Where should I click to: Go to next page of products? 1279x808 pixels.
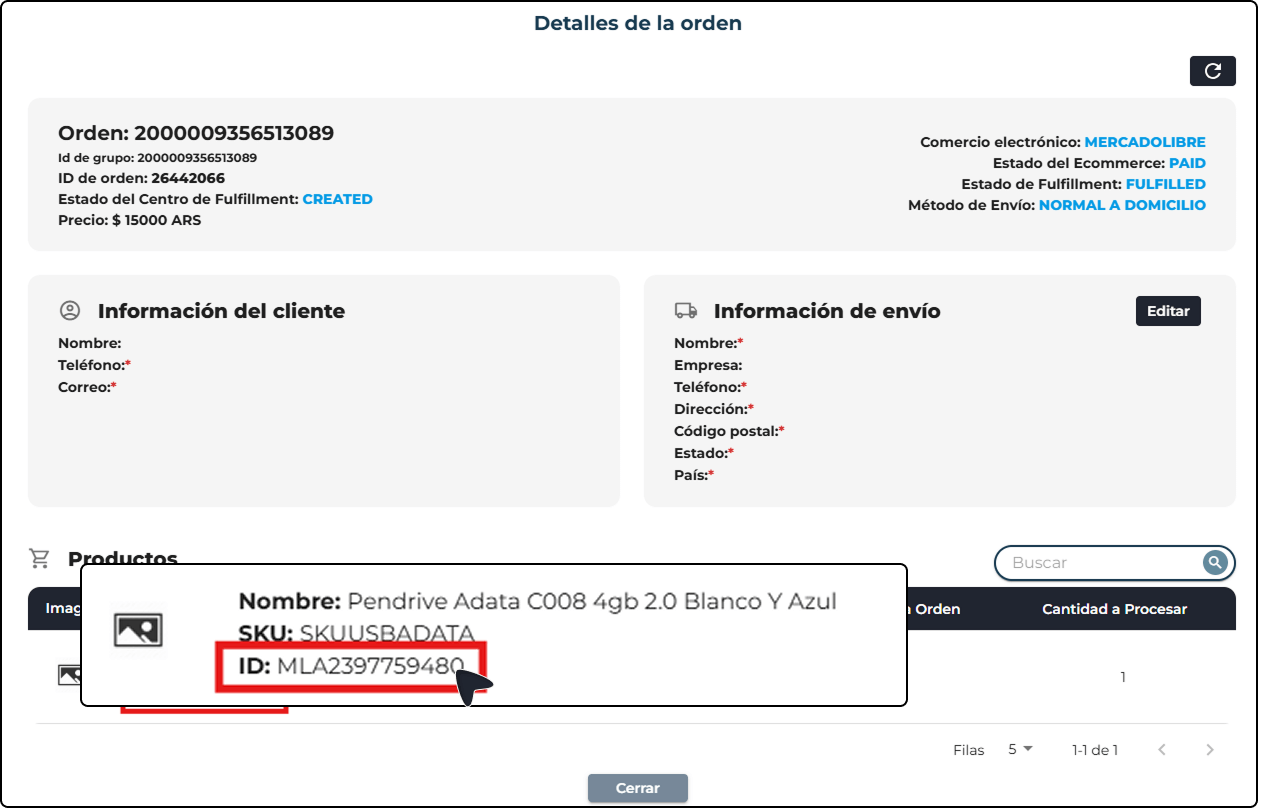click(1210, 750)
